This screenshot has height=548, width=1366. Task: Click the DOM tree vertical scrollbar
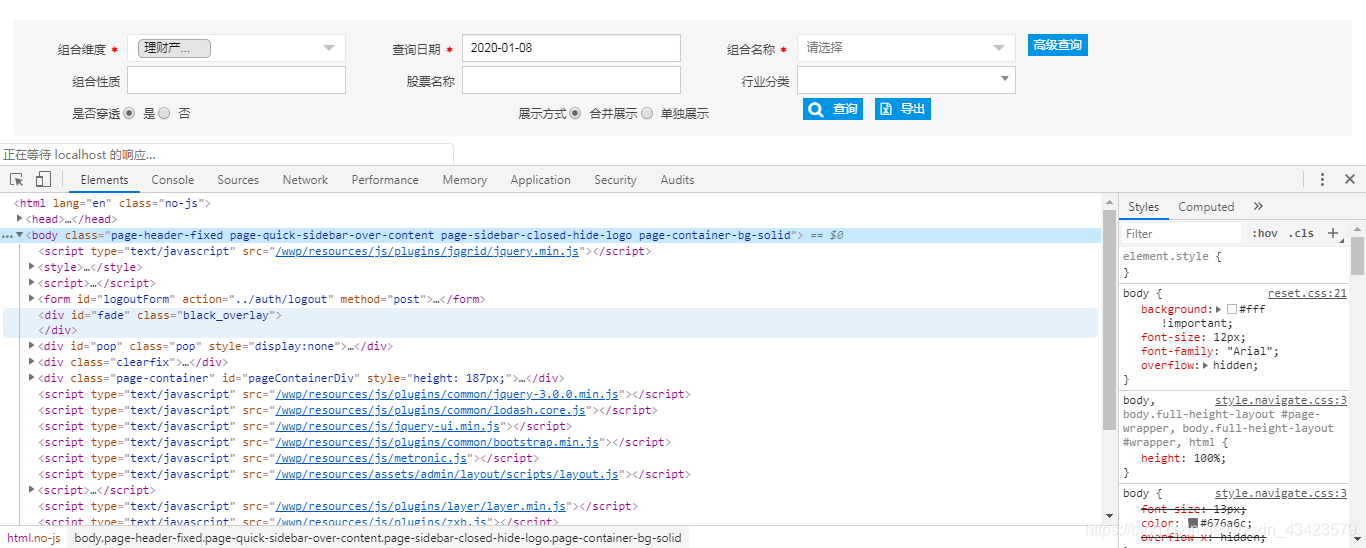(x=1109, y=320)
